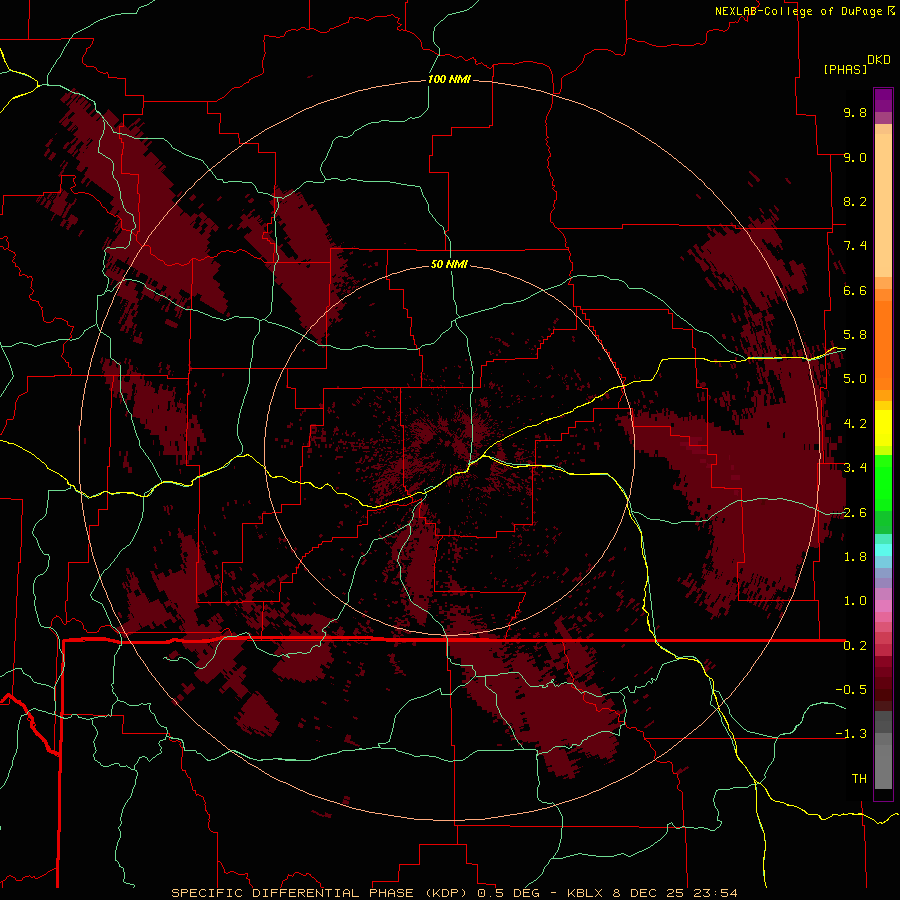This screenshot has height=900, width=900.
Task: Click the TH label on the color scale
Action: [859, 779]
